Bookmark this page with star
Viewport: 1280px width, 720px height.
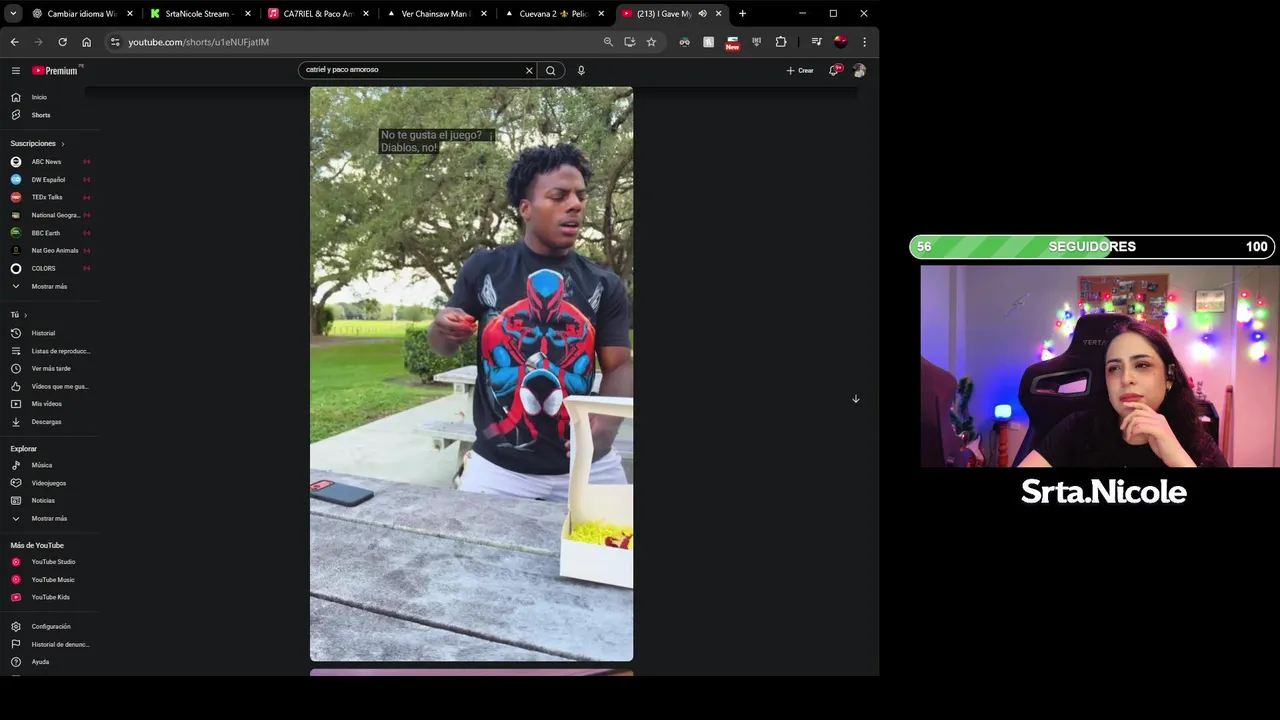pos(651,42)
